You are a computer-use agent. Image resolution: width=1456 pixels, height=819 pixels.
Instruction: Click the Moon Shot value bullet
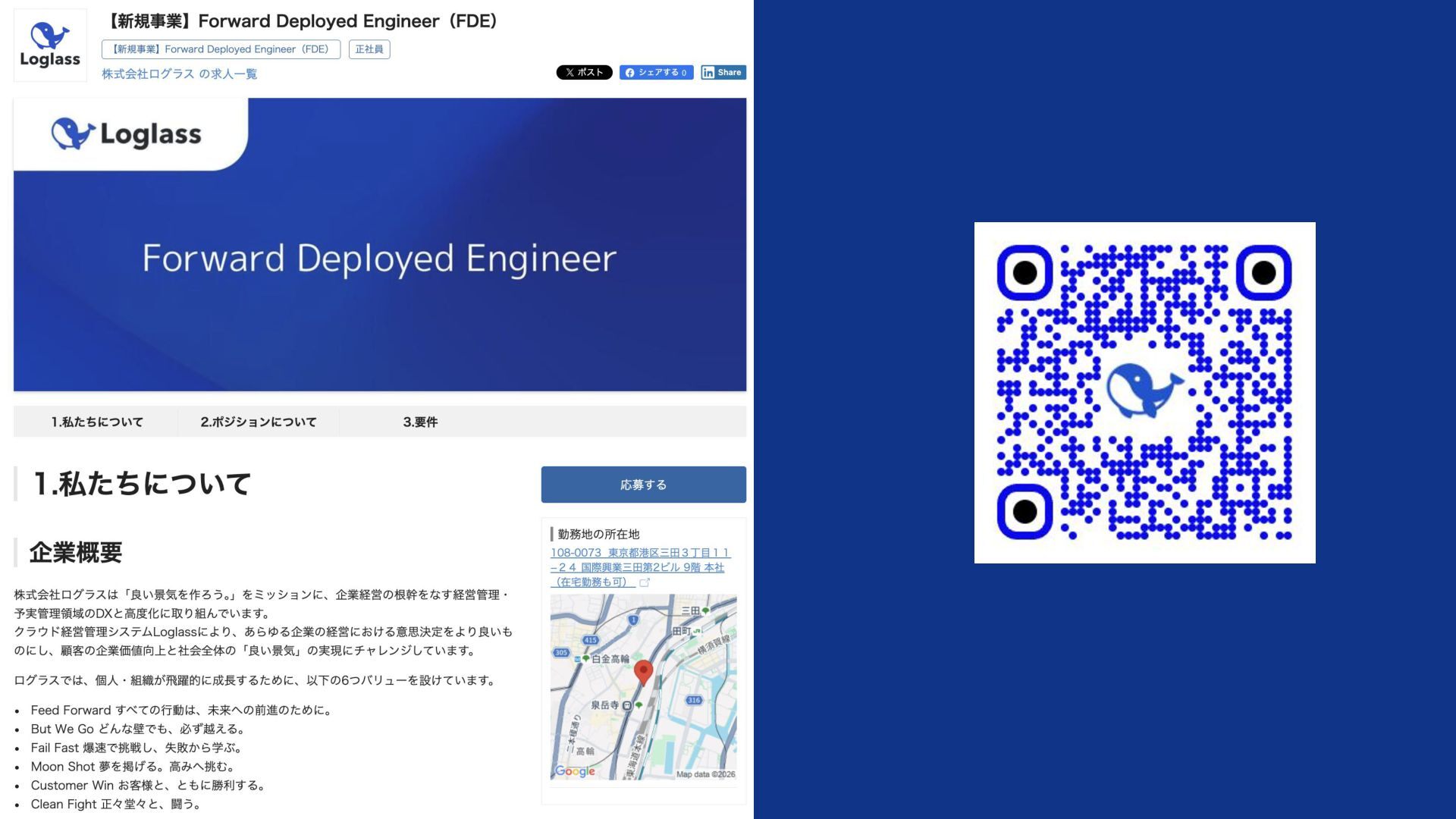135,767
